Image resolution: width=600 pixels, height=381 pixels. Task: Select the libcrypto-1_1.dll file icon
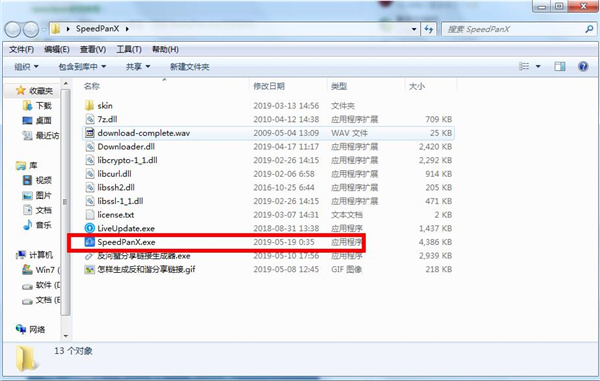pyautogui.click(x=90, y=160)
